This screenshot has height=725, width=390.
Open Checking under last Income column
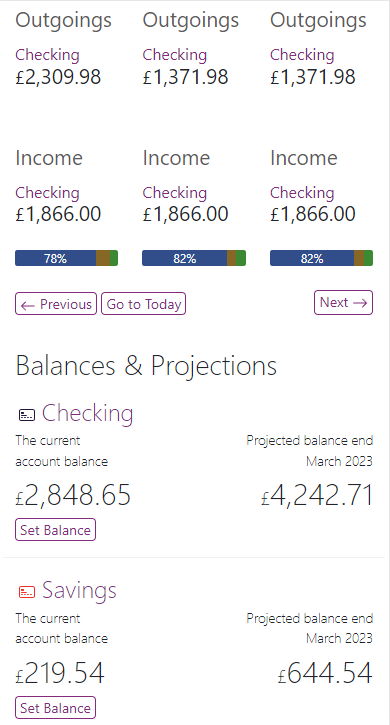click(x=302, y=192)
